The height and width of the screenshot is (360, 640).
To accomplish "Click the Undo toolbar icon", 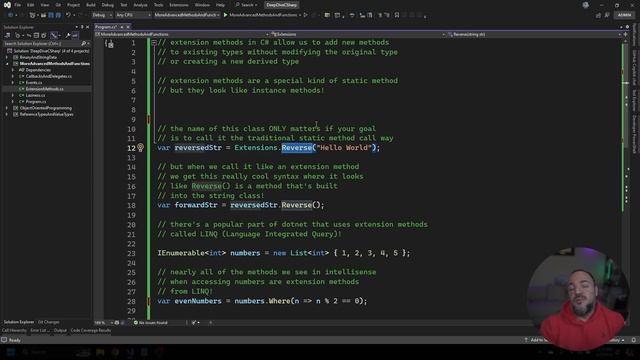I will [x=68, y=15].
